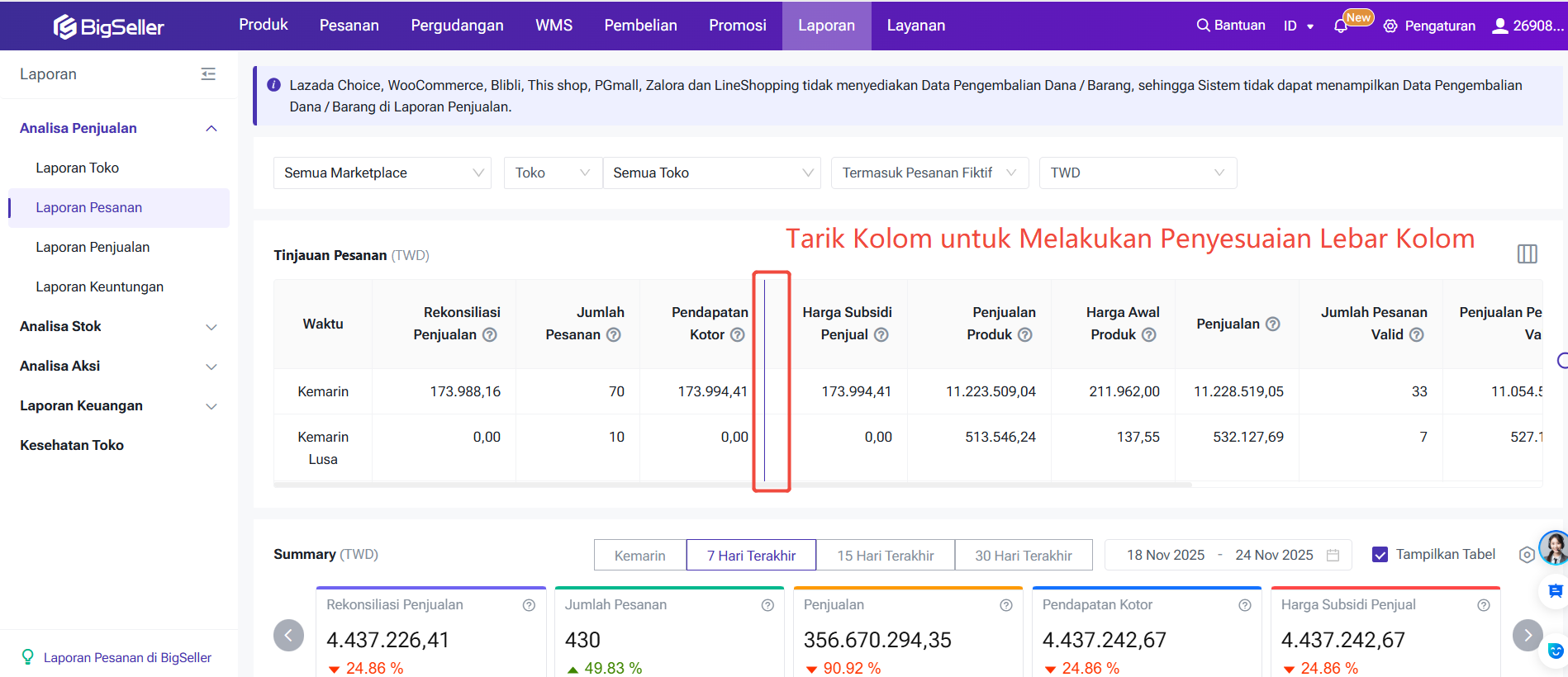1568x677 pixels.
Task: Expand the Analisa Stok section
Action: coord(118,327)
